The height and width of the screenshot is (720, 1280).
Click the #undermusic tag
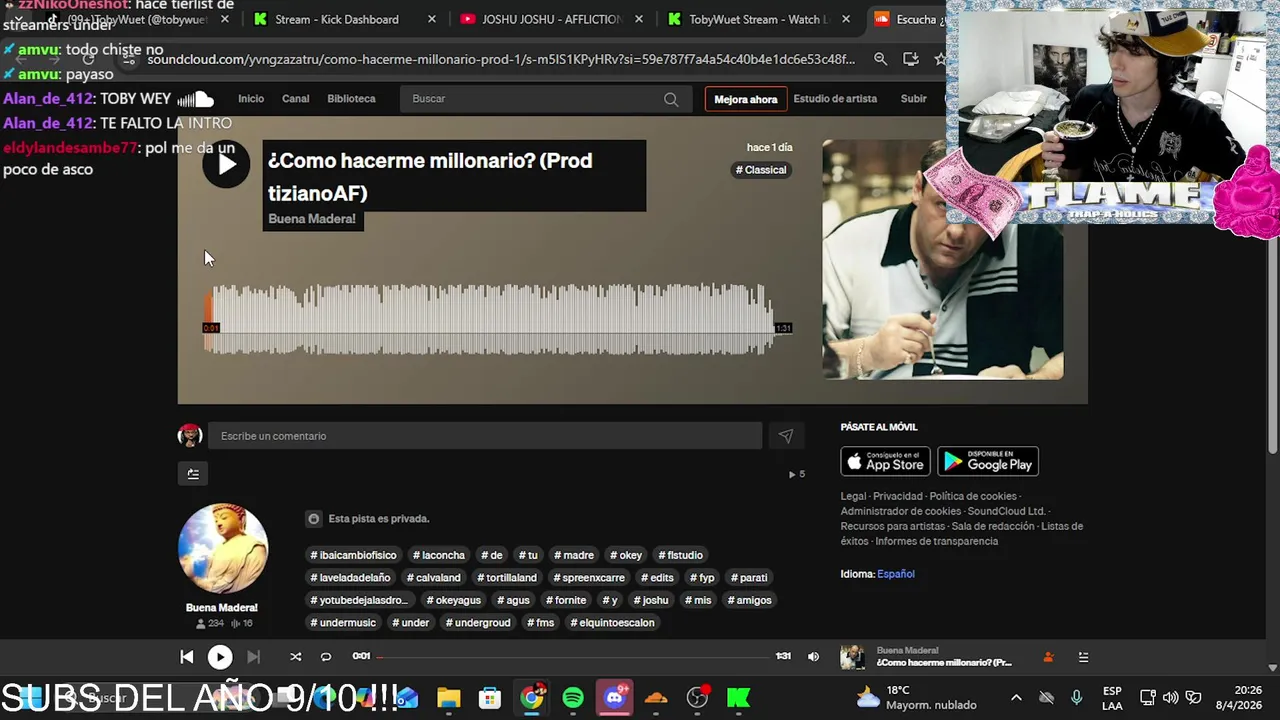(x=343, y=623)
